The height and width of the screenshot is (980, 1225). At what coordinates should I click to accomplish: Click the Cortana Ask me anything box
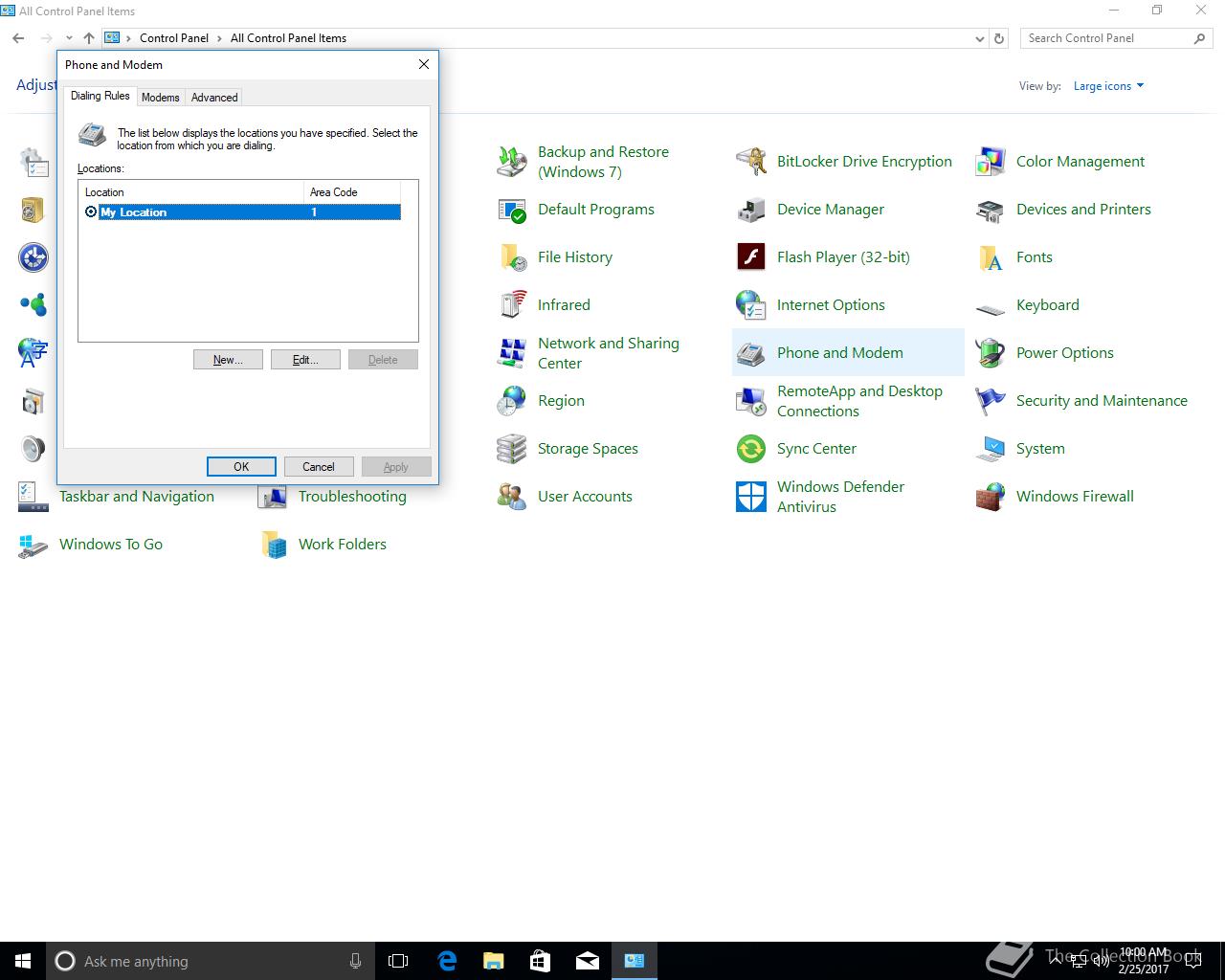point(211,961)
